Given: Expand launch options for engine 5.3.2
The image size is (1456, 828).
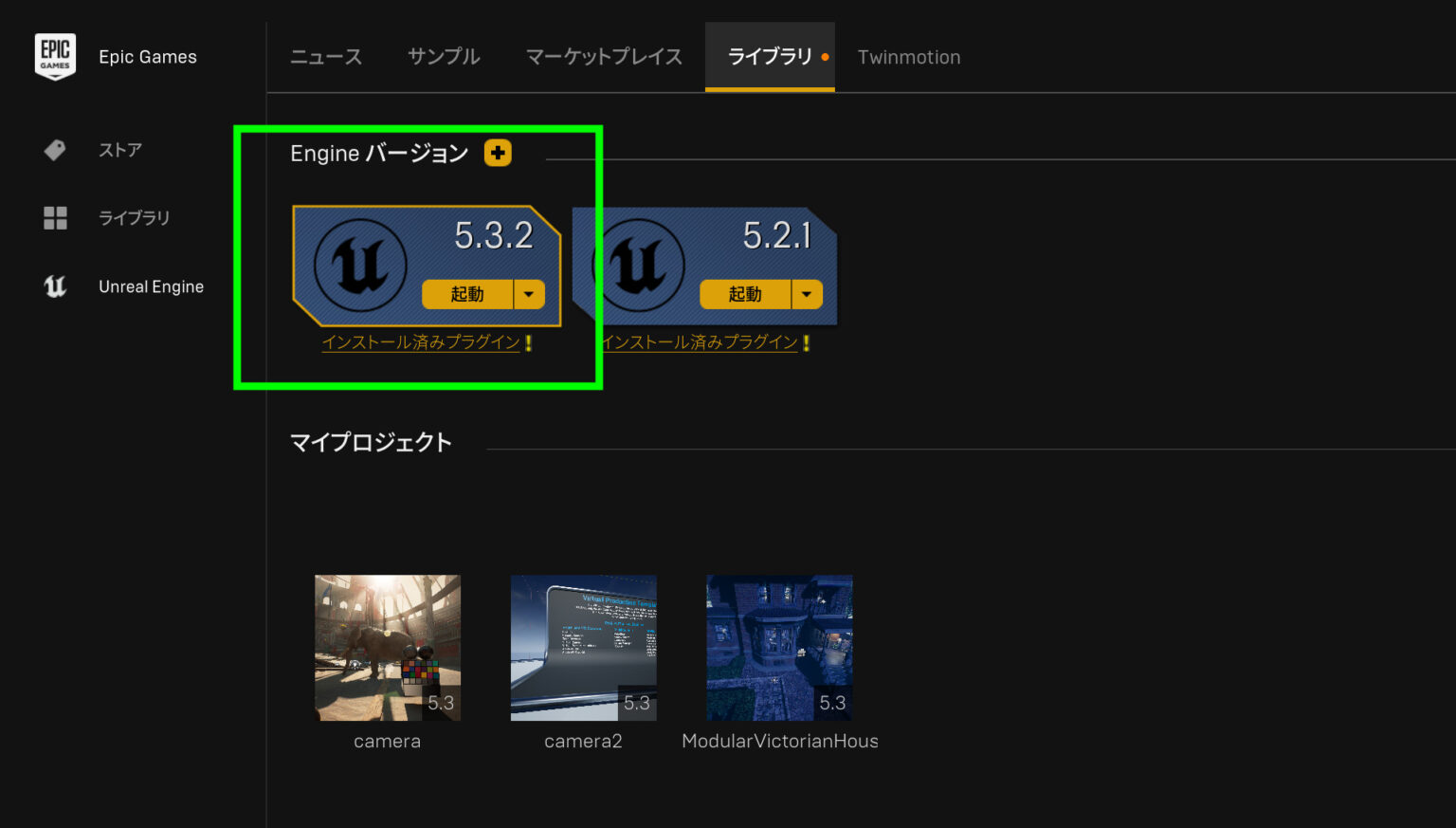Looking at the screenshot, I should click(x=529, y=294).
